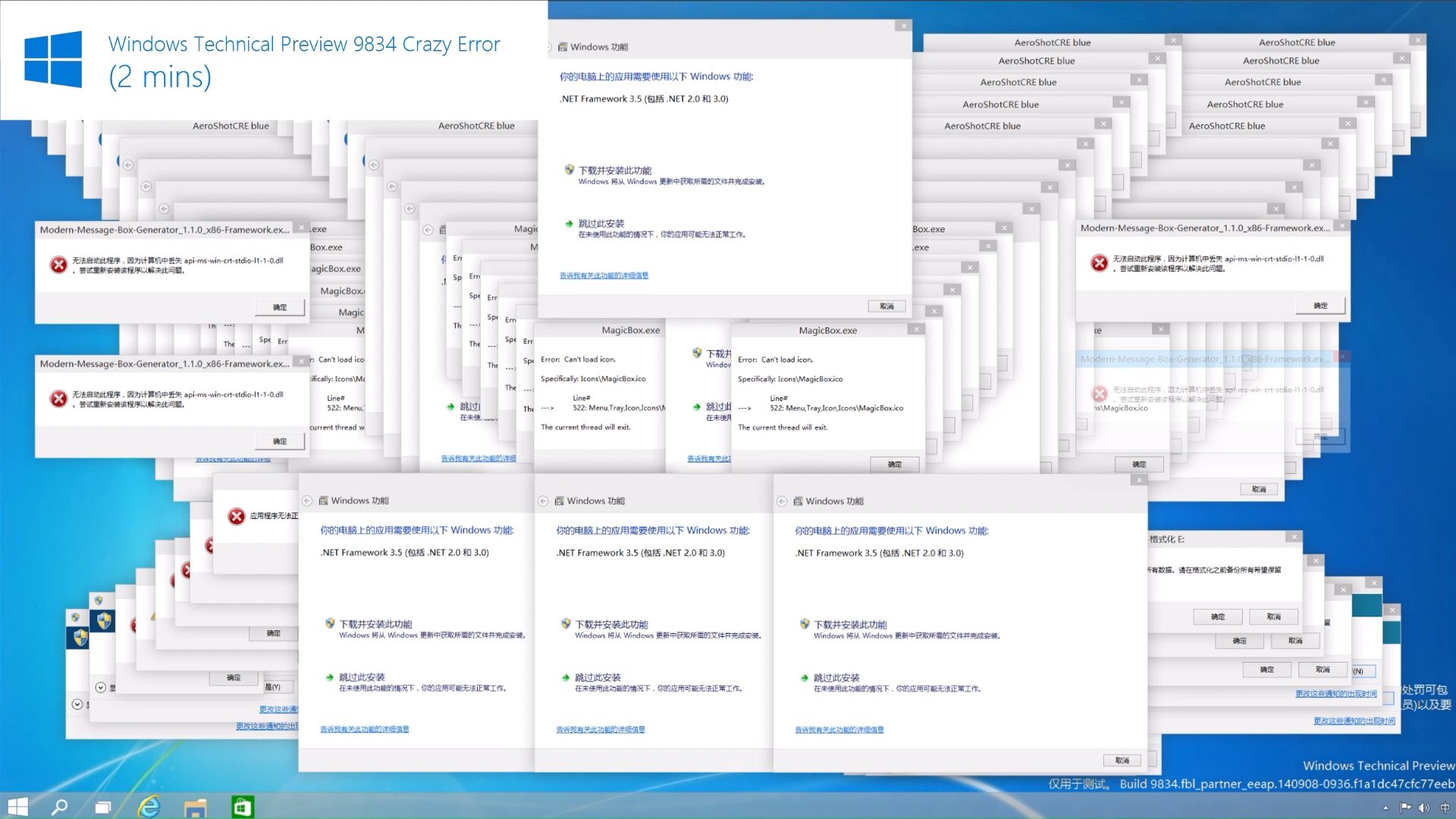The height and width of the screenshot is (819, 1456).
Task: Click the 中 input method indicator
Action: [1445, 808]
